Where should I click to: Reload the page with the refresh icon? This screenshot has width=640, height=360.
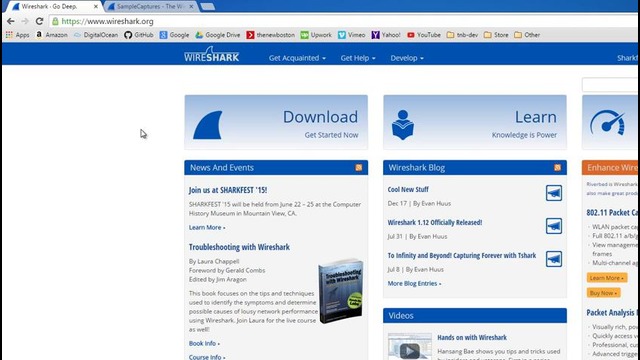(39, 21)
